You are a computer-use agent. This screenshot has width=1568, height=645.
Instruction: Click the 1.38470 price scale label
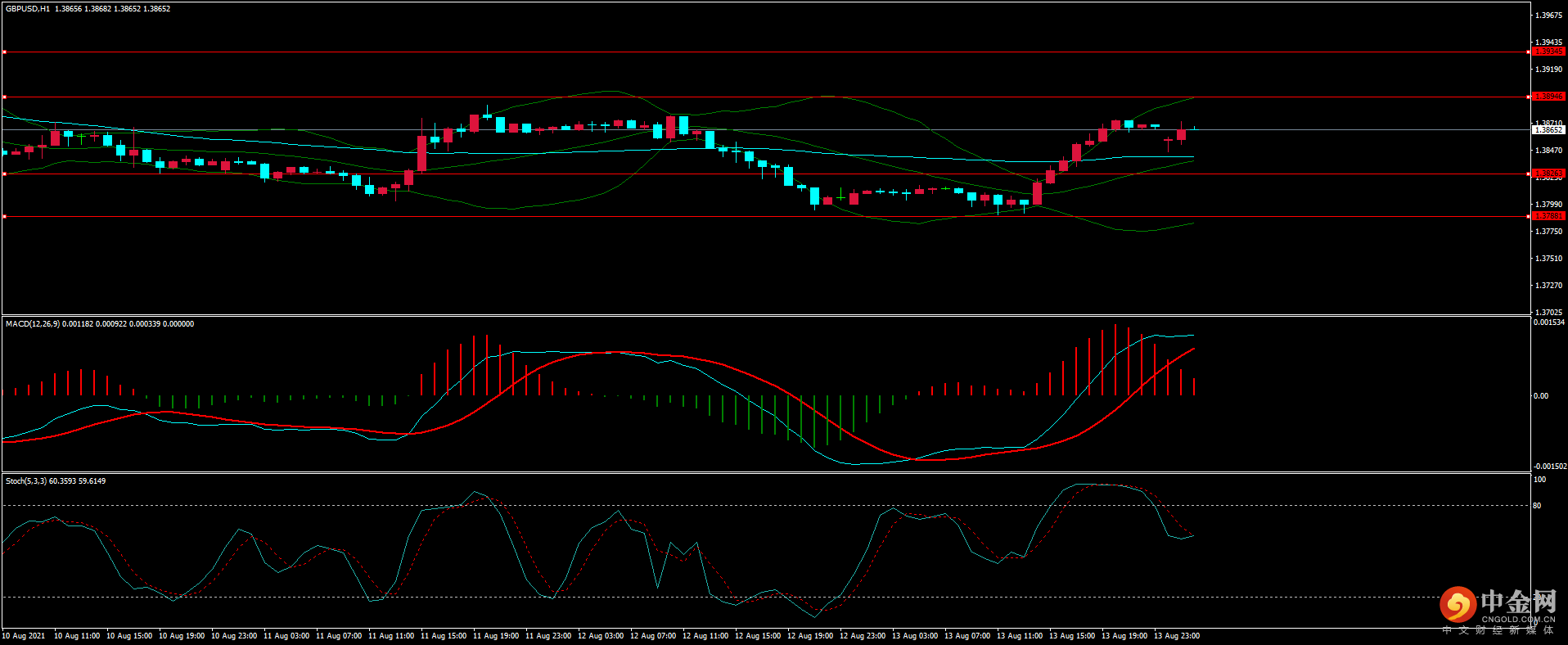pyautogui.click(x=1548, y=151)
